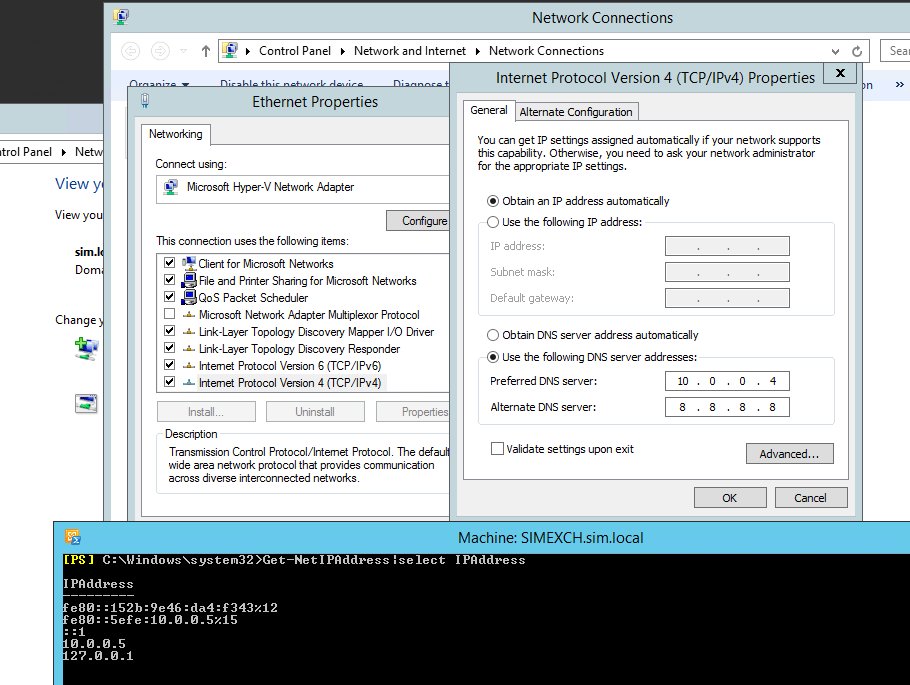Click Network Connections breadcrumb

click(x=546, y=51)
